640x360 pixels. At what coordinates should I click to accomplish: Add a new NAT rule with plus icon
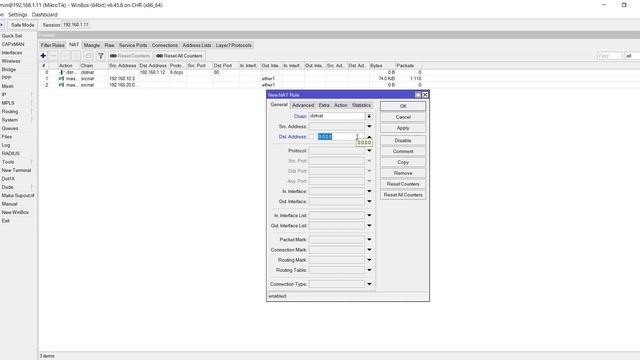point(43,56)
